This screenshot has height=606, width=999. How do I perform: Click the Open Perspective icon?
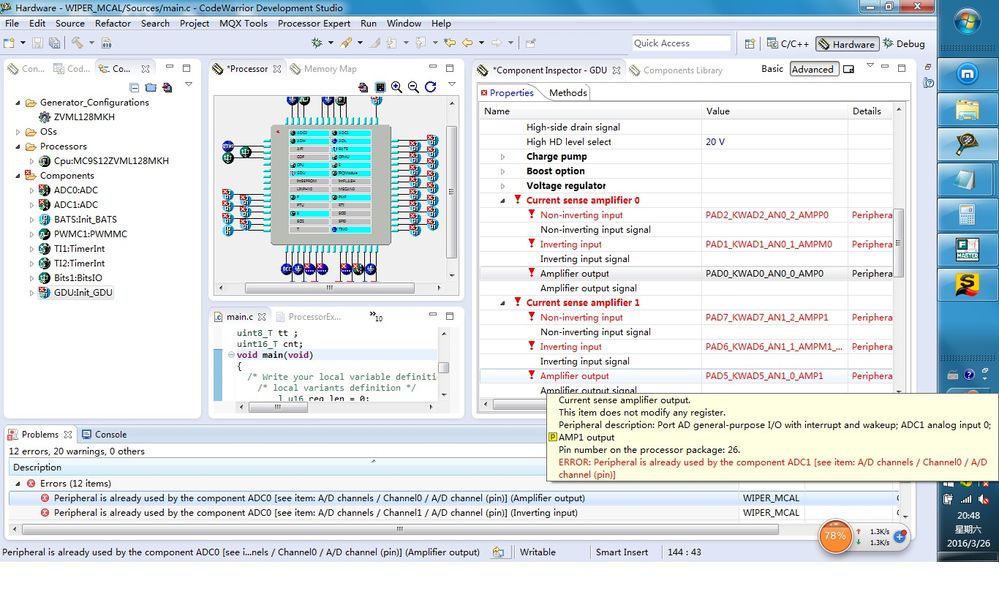pos(750,43)
